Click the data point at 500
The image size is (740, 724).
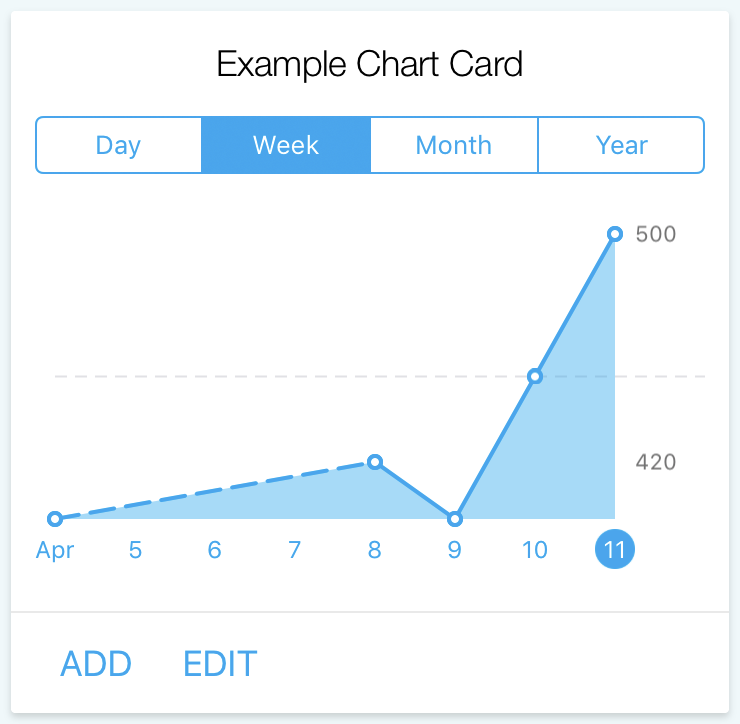[615, 234]
